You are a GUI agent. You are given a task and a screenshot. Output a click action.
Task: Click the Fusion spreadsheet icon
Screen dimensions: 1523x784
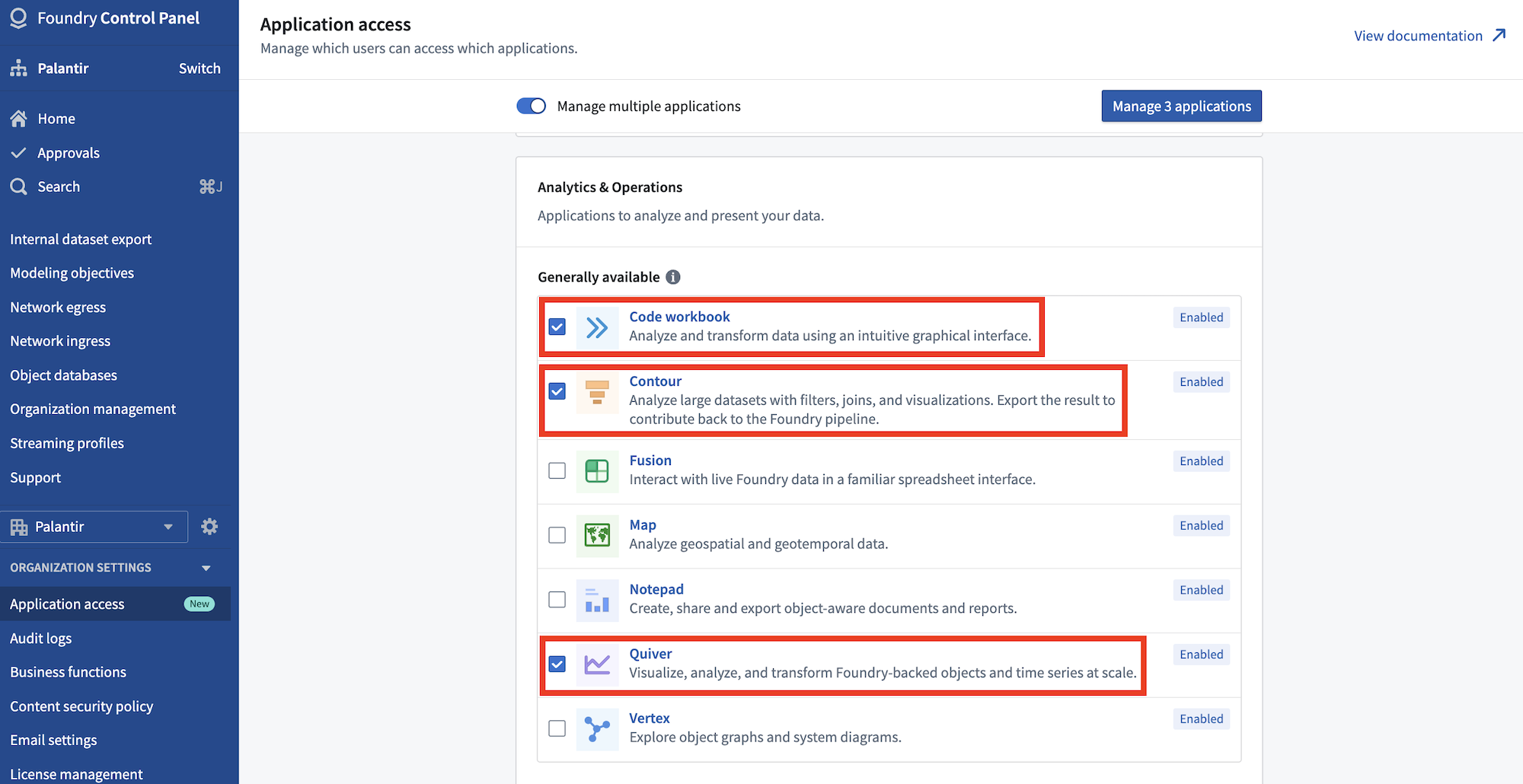click(597, 471)
